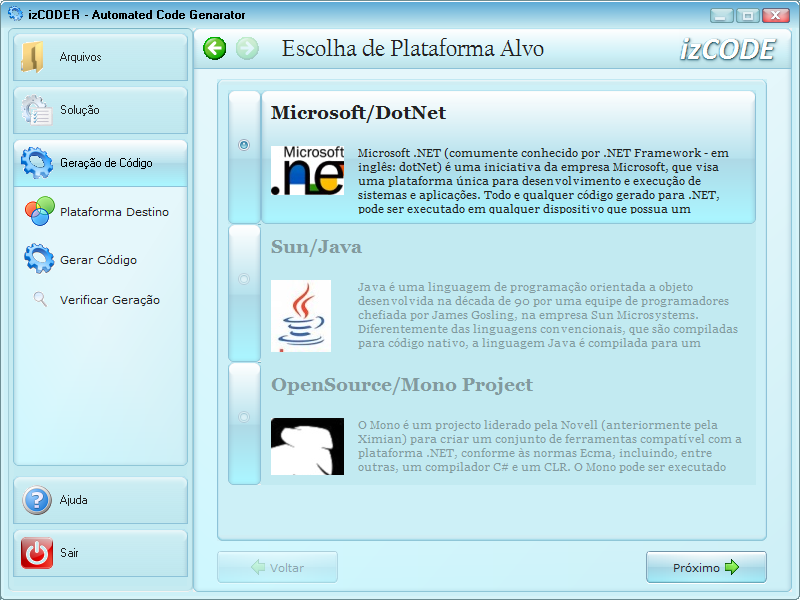Click the Ajuda question mark icon
Viewport: 800px width, 600px height.
pos(37,500)
